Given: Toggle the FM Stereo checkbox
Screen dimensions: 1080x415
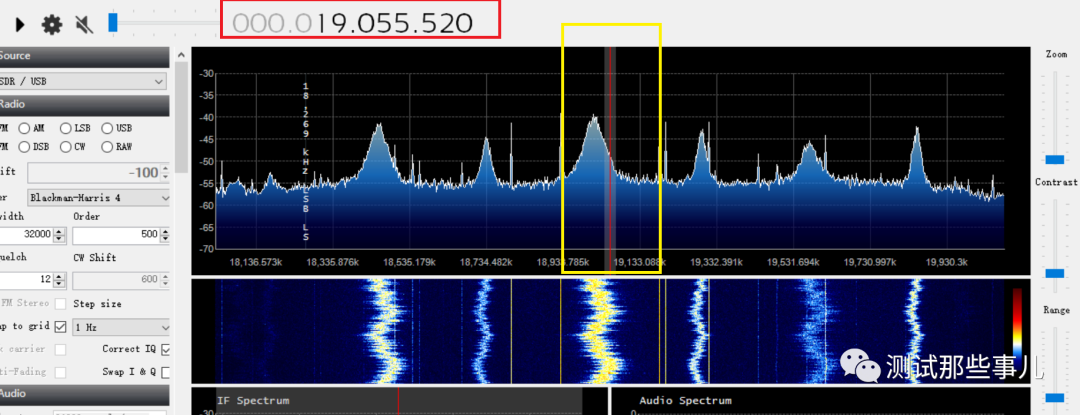Looking at the screenshot, I should click(x=61, y=304).
